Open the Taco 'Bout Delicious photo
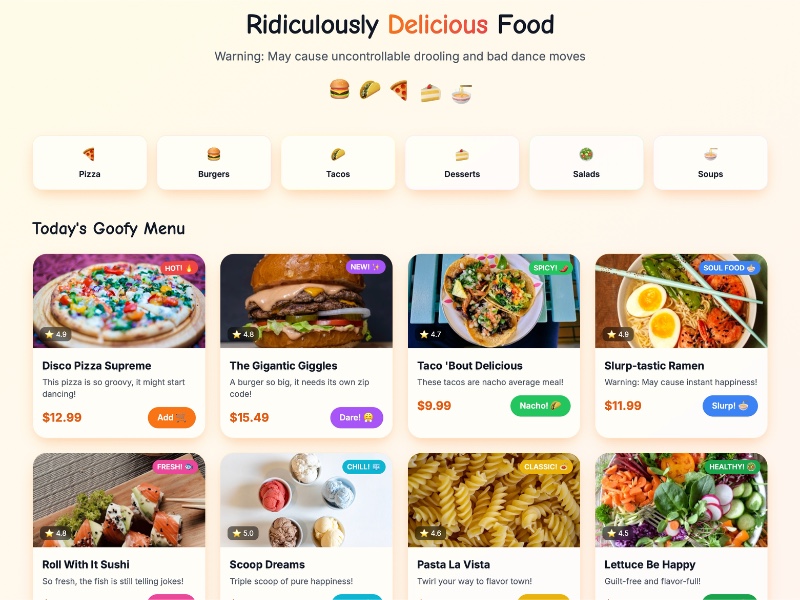The height and width of the screenshot is (600, 800). pyautogui.click(x=494, y=301)
